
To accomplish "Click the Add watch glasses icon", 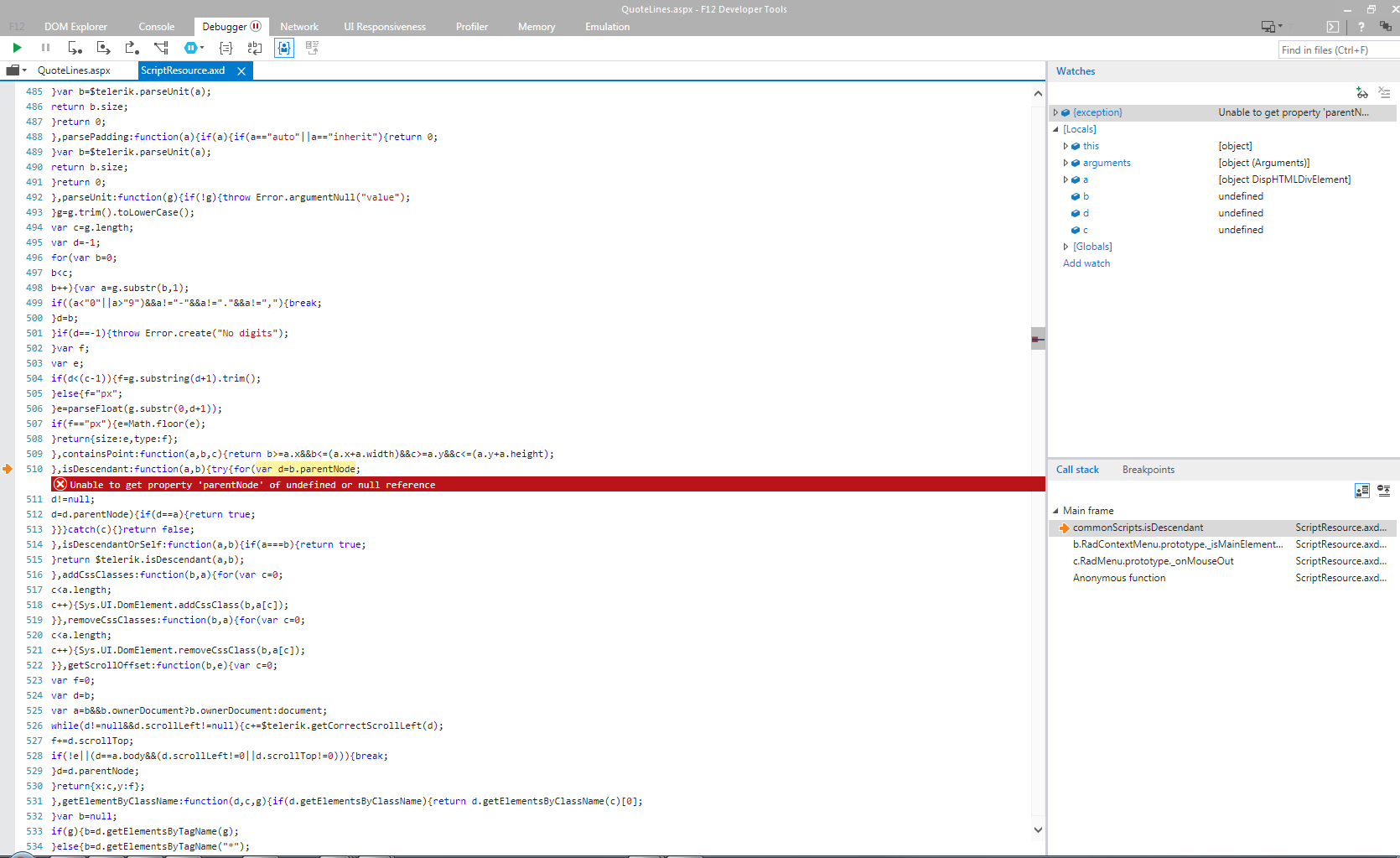I will coord(1362,93).
